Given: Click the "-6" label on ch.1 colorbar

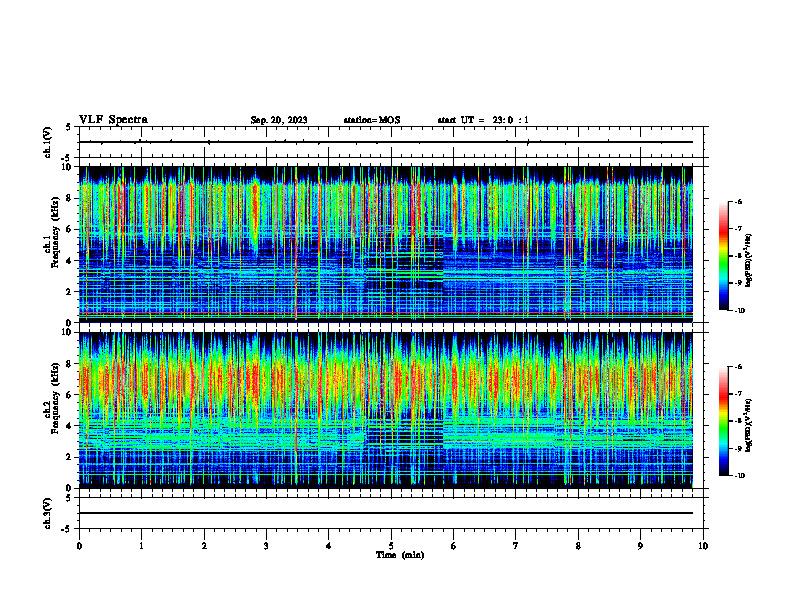Looking at the screenshot, I should [x=738, y=201].
